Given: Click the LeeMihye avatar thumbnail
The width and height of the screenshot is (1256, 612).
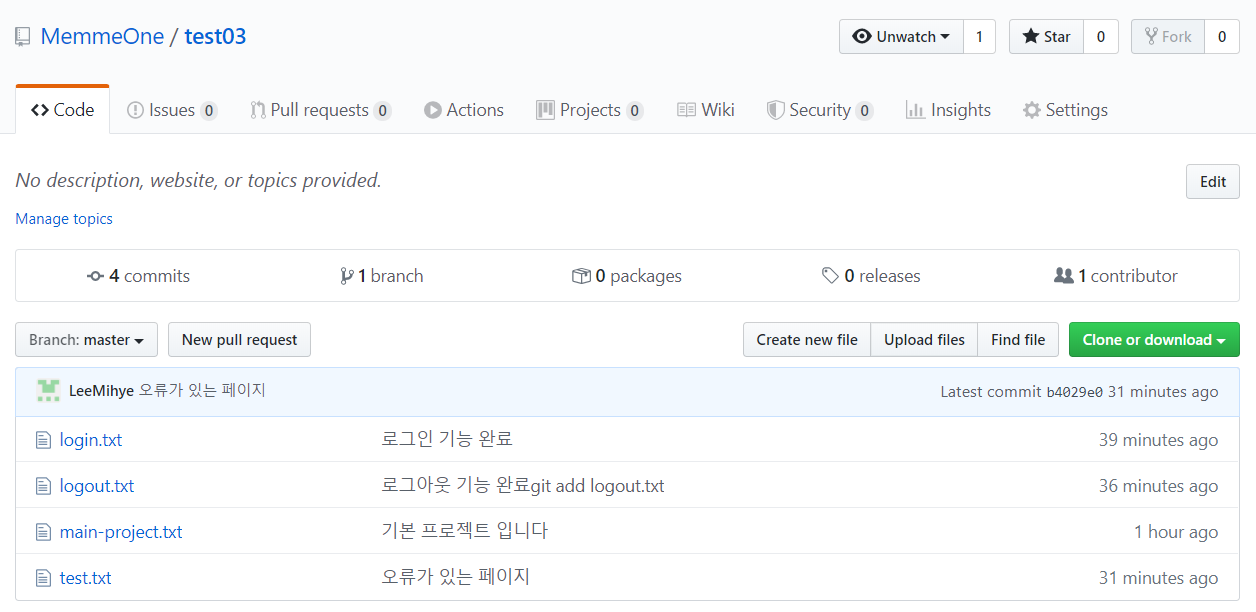Looking at the screenshot, I should [x=48, y=391].
